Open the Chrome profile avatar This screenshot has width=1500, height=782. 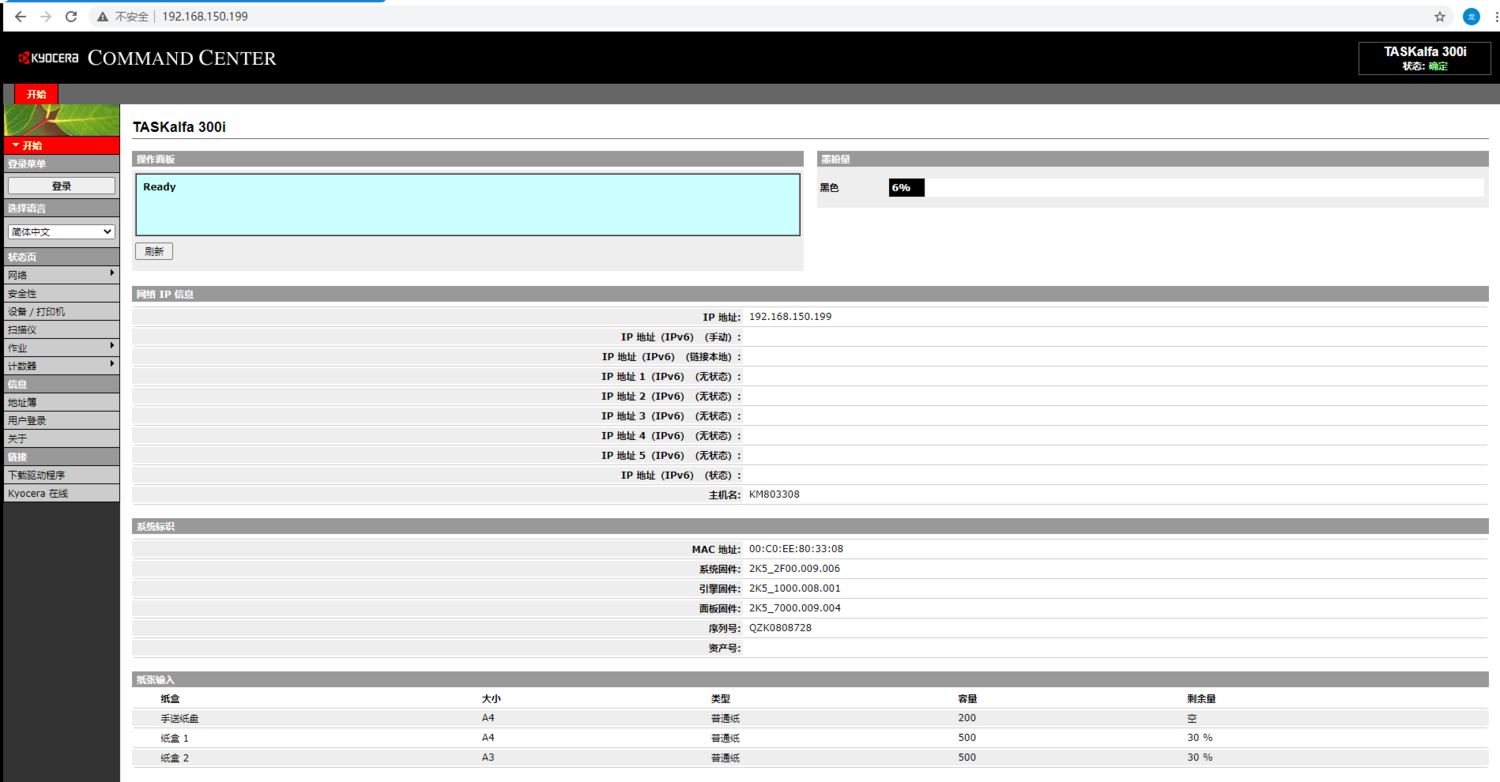pyautogui.click(x=1471, y=17)
